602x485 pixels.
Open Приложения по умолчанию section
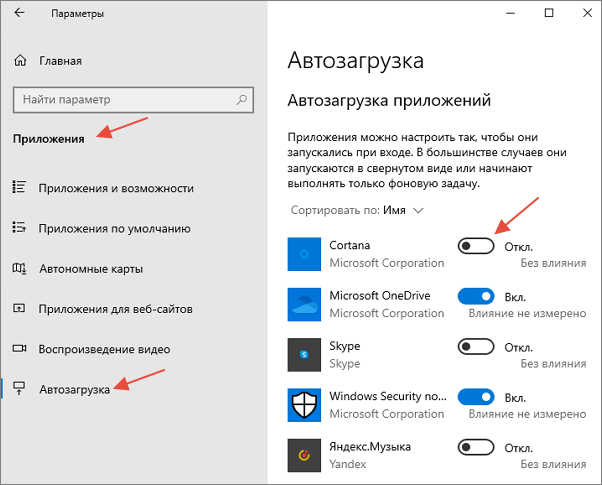(x=114, y=229)
